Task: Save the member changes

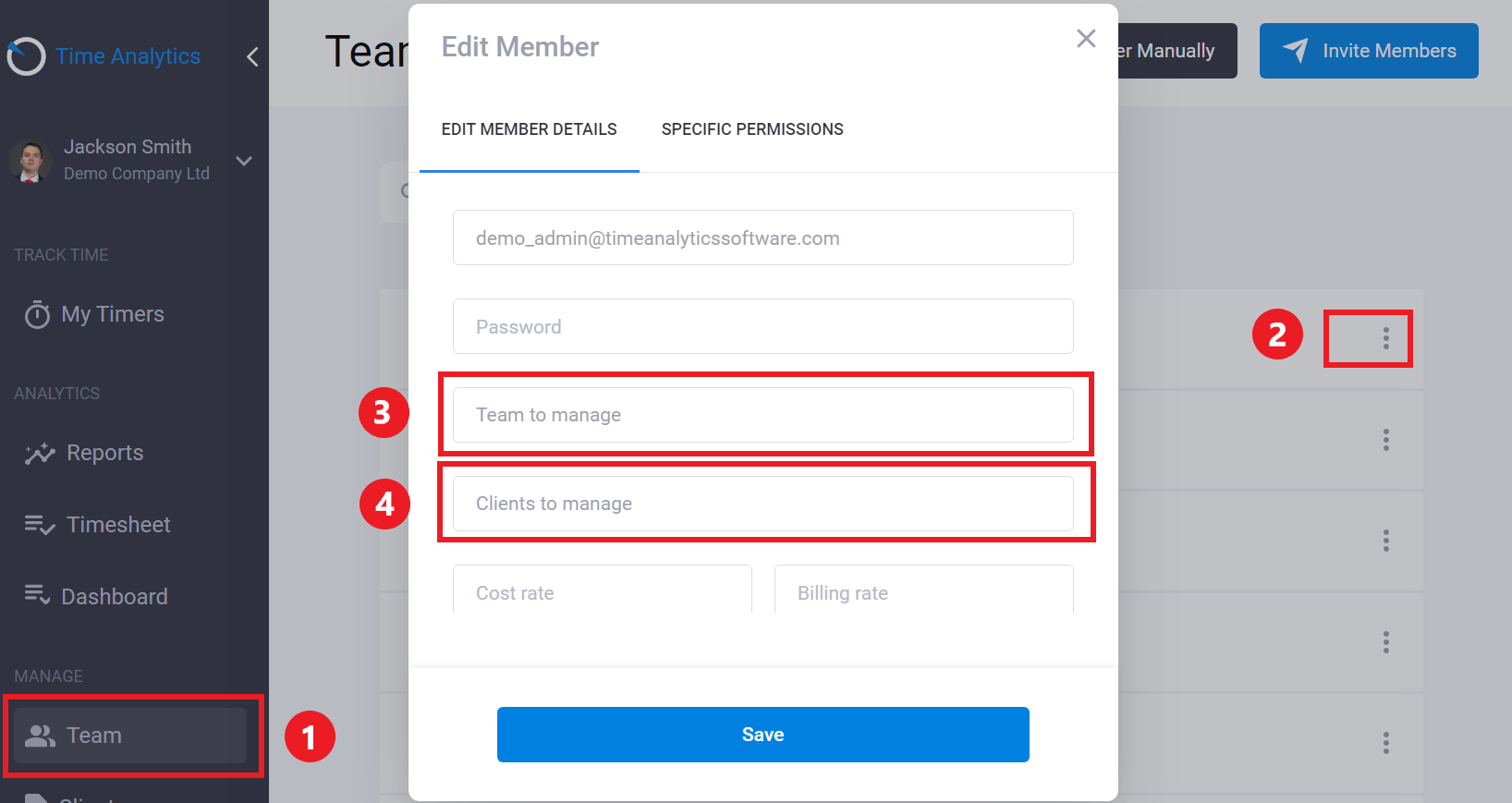Action: [x=763, y=735]
